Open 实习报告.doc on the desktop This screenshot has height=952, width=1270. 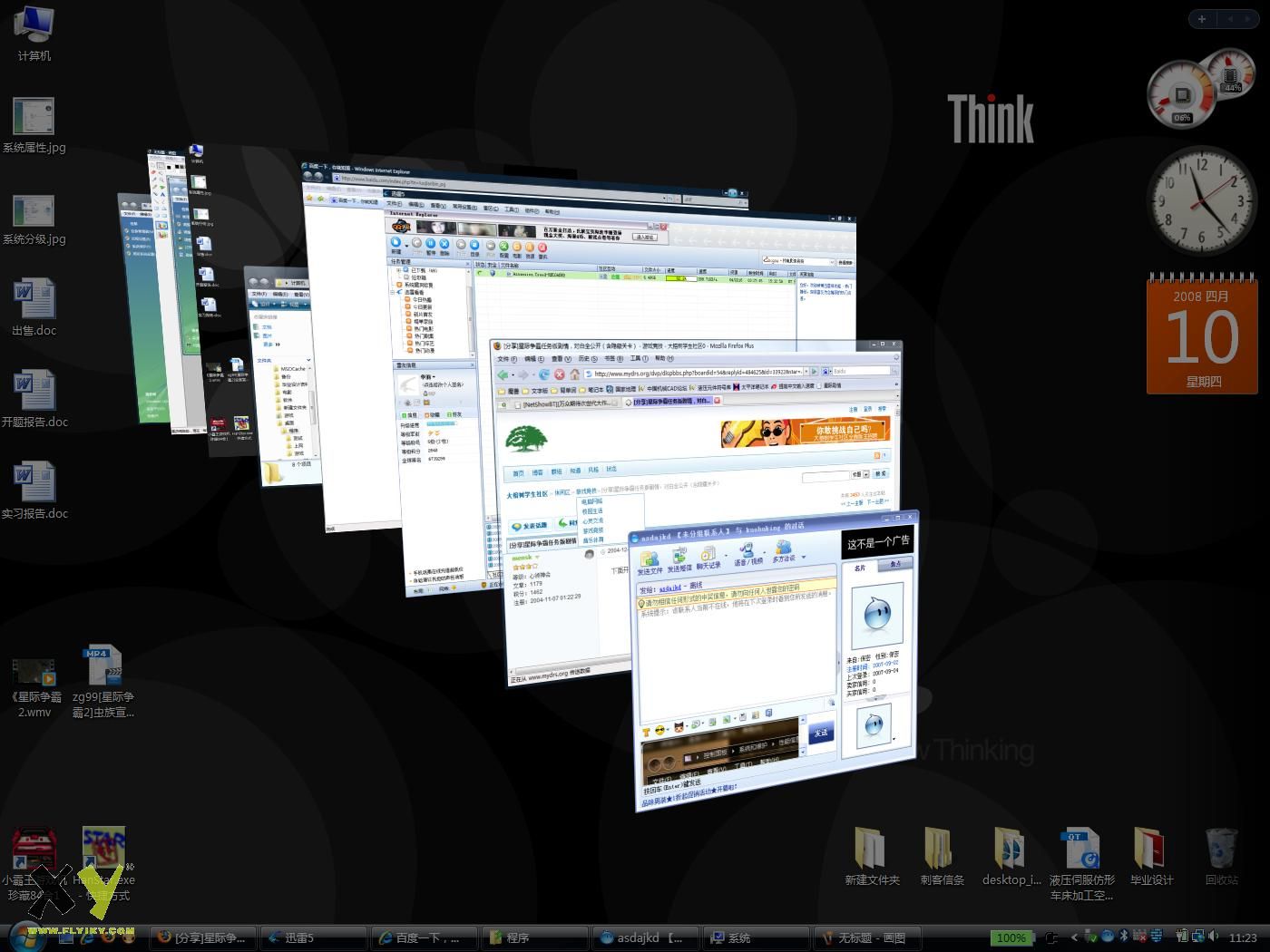pos(34,491)
